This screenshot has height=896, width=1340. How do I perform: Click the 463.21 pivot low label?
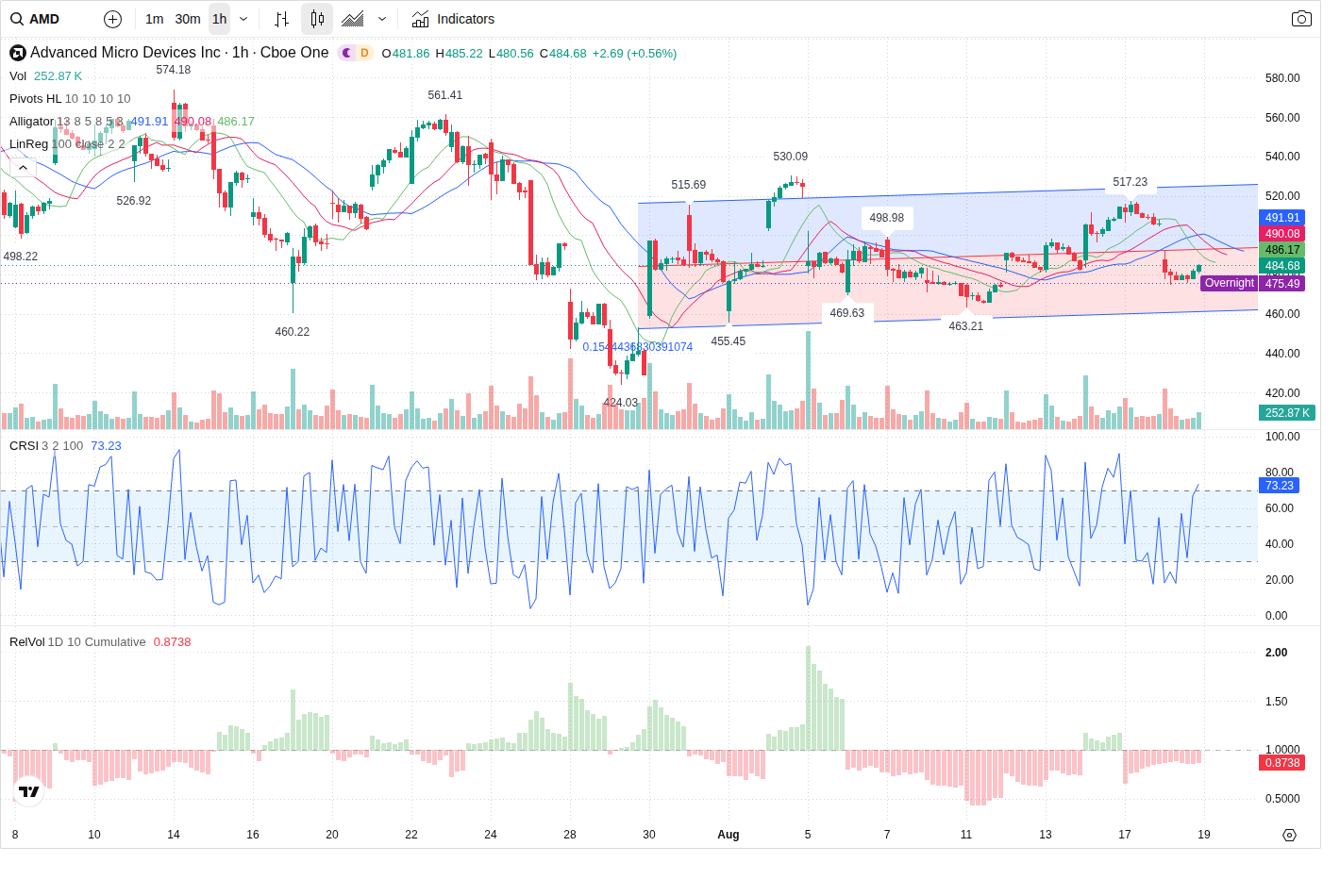pos(966,326)
